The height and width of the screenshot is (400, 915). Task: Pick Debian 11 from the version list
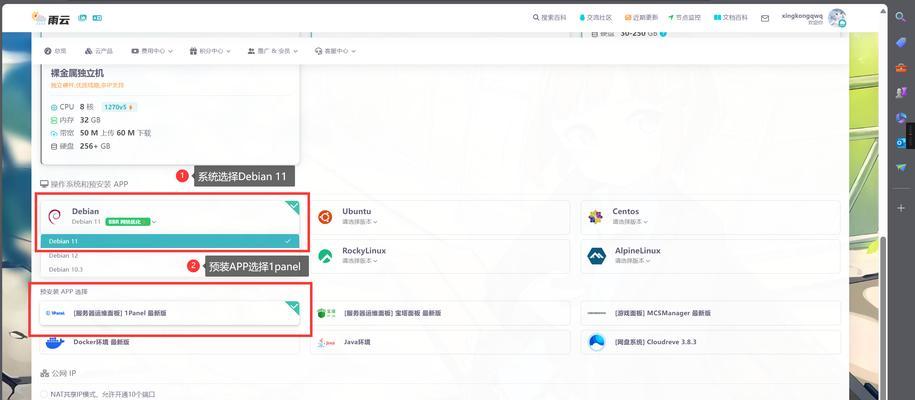[x=170, y=241]
